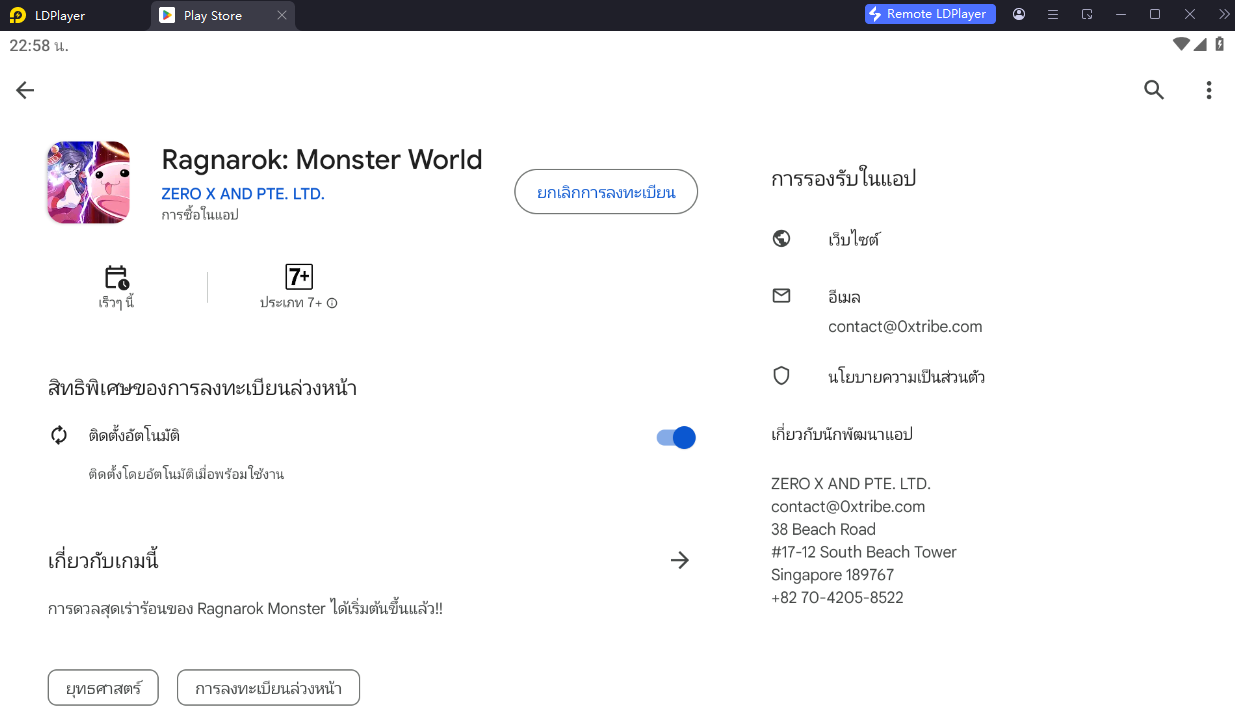The width and height of the screenshot is (1235, 726).
Task: Click the Singapore 189767 address line
Action: point(832,575)
